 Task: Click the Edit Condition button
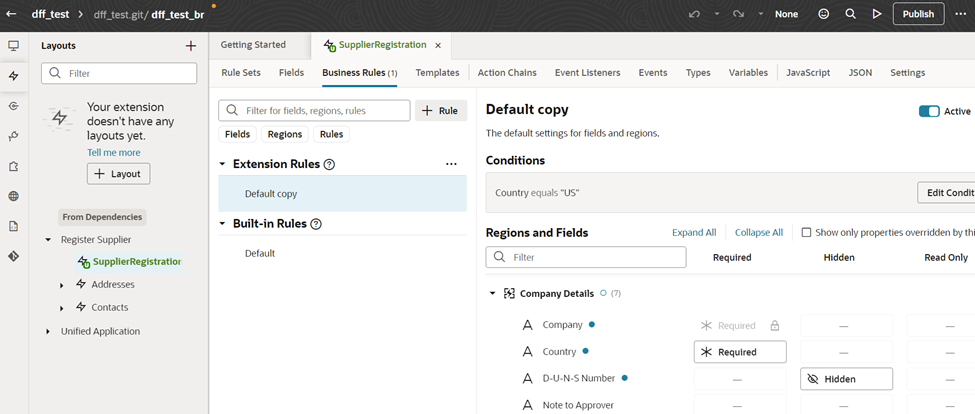coord(946,193)
